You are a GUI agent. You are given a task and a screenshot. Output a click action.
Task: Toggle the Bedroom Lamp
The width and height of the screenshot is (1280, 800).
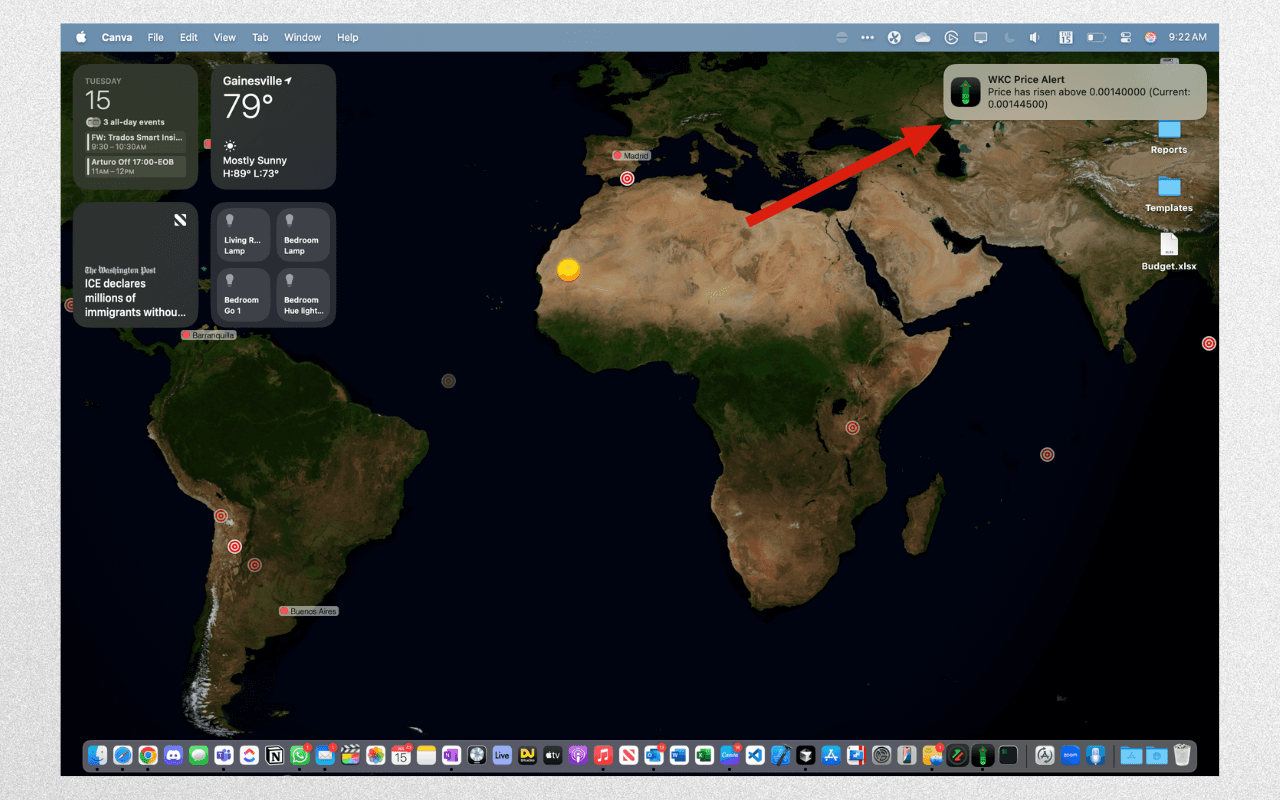303,233
